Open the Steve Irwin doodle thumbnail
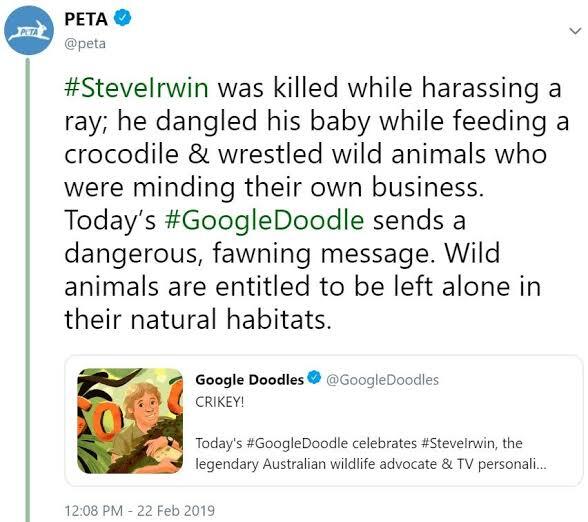The width and height of the screenshot is (588, 522). pos(130,421)
